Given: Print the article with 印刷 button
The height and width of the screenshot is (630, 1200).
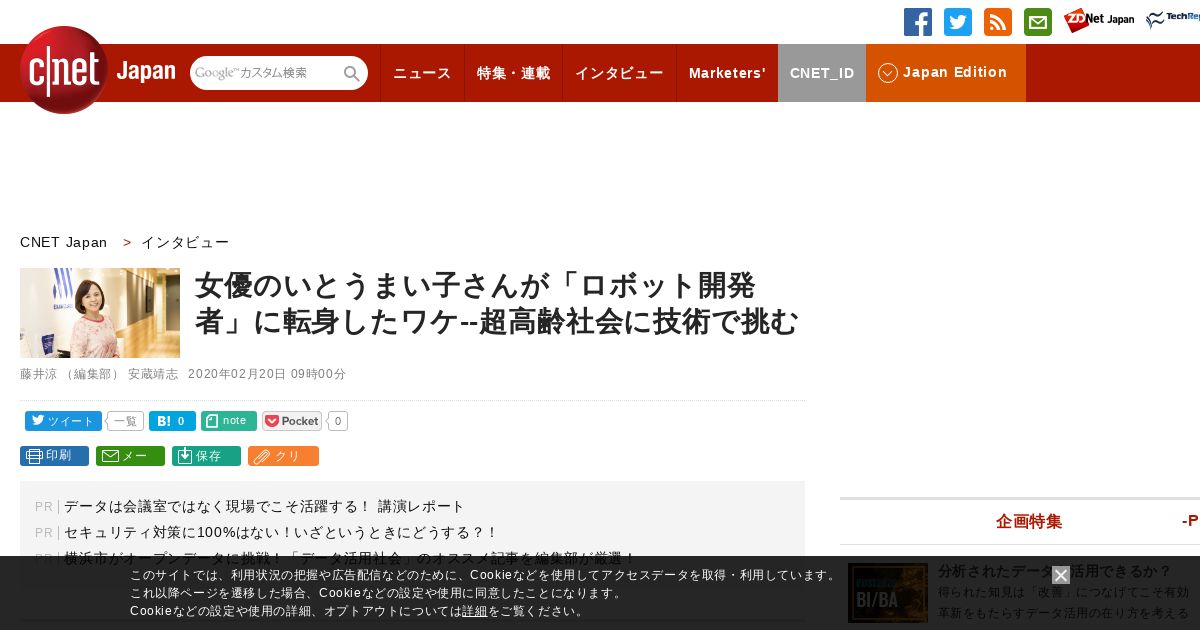Looking at the screenshot, I should point(54,456).
